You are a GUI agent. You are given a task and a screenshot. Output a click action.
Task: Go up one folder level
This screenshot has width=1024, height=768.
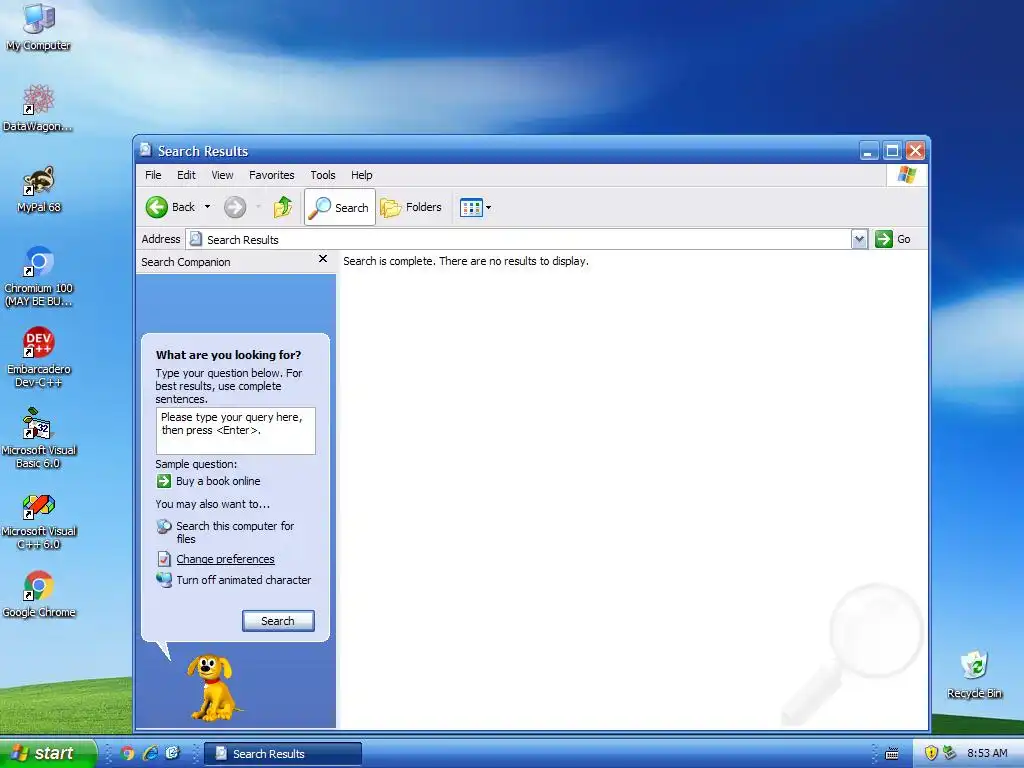(283, 207)
